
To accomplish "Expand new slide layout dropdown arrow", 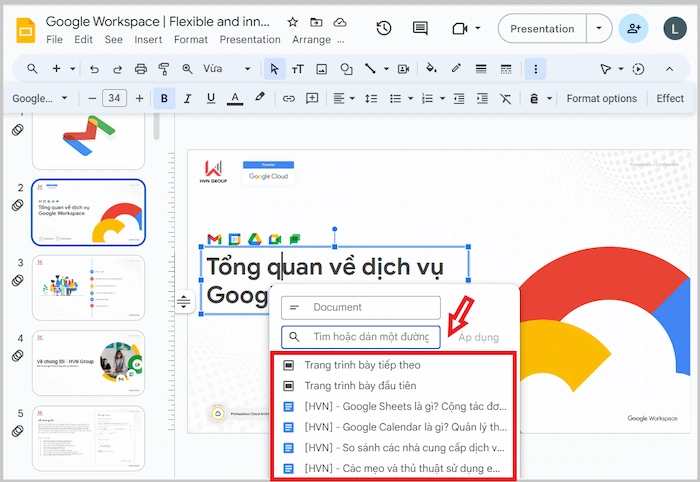I will 72,69.
